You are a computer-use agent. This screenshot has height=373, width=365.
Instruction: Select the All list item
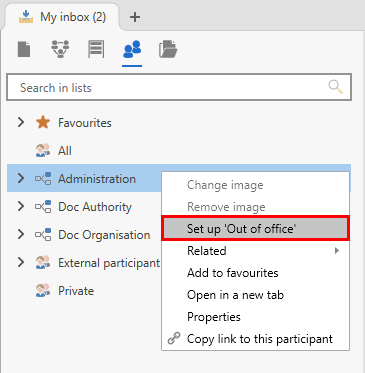[x=179, y=151]
